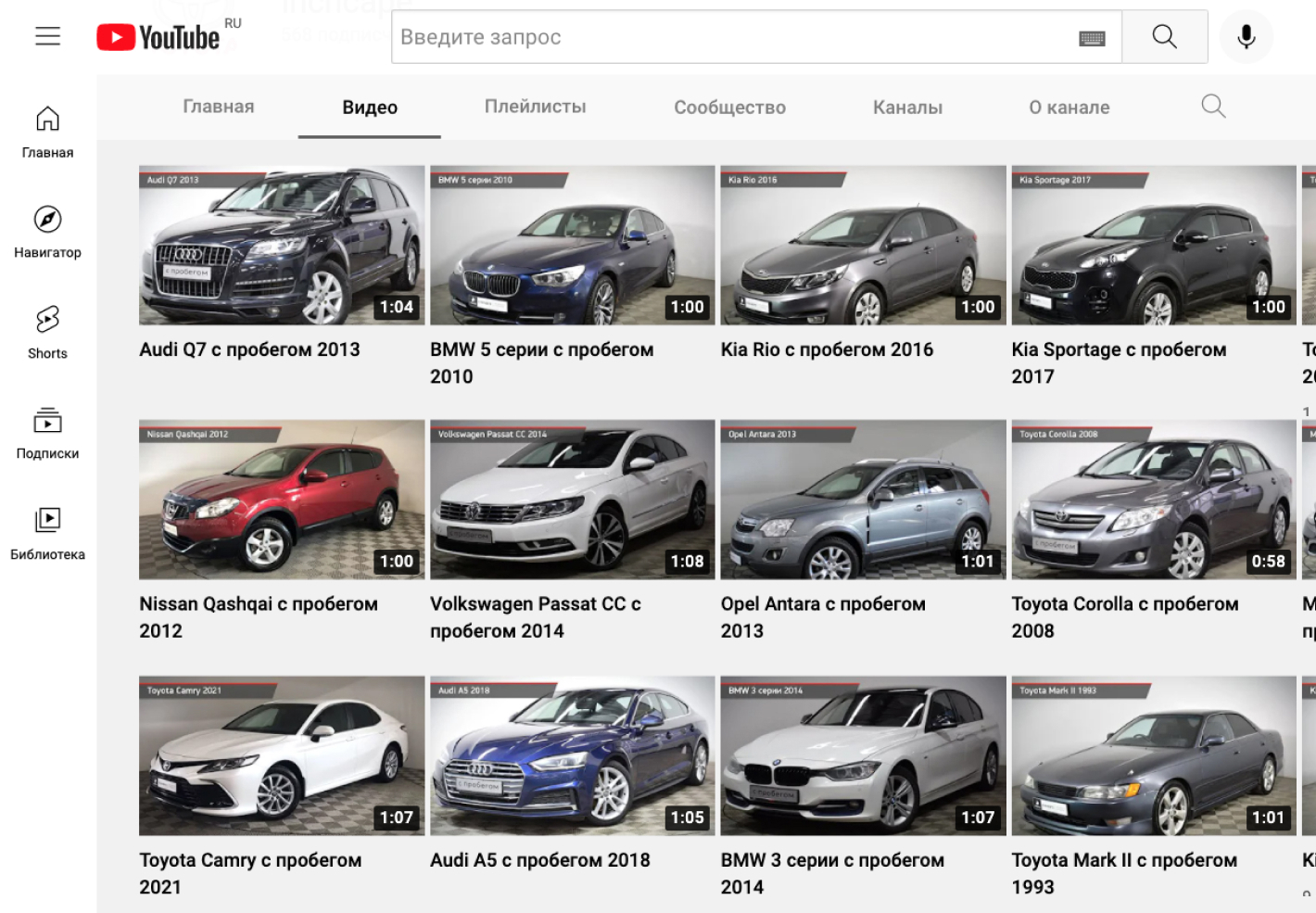Click title "Kia Sportage с пробегом 2017"
The height and width of the screenshot is (913, 1316).
tap(1120, 362)
